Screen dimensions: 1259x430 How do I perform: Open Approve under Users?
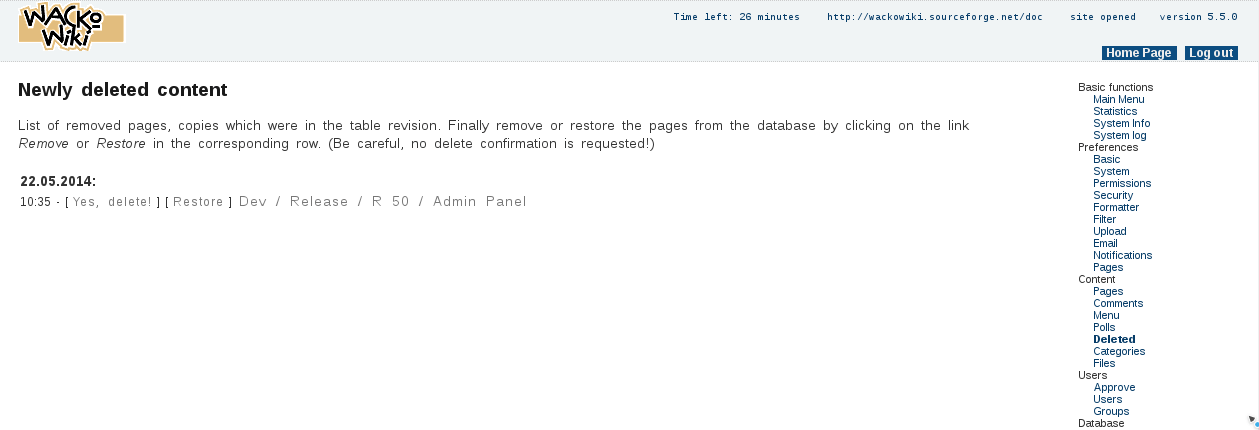pyautogui.click(x=1114, y=387)
